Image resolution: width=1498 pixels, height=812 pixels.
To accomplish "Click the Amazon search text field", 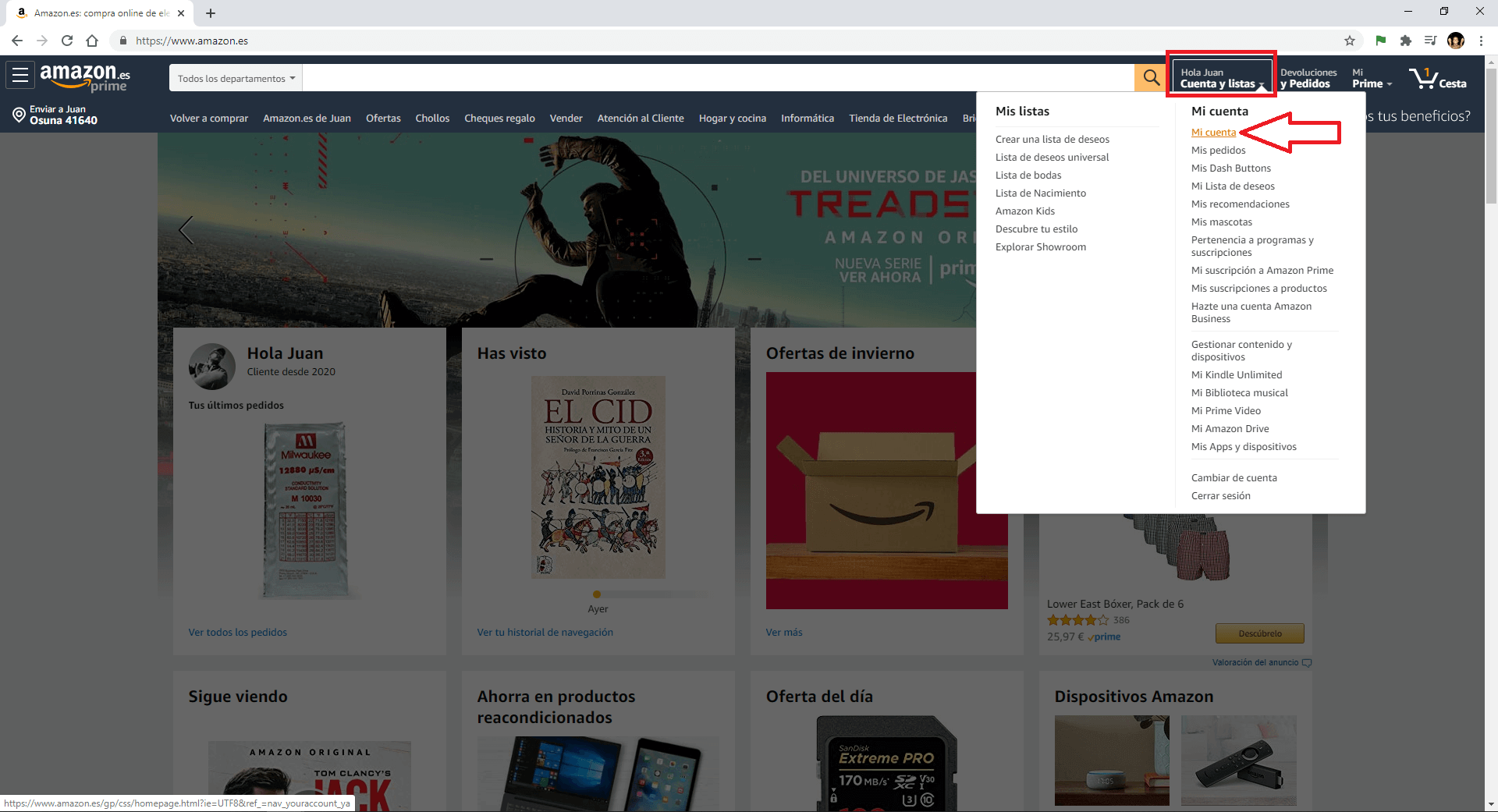I will tap(718, 78).
